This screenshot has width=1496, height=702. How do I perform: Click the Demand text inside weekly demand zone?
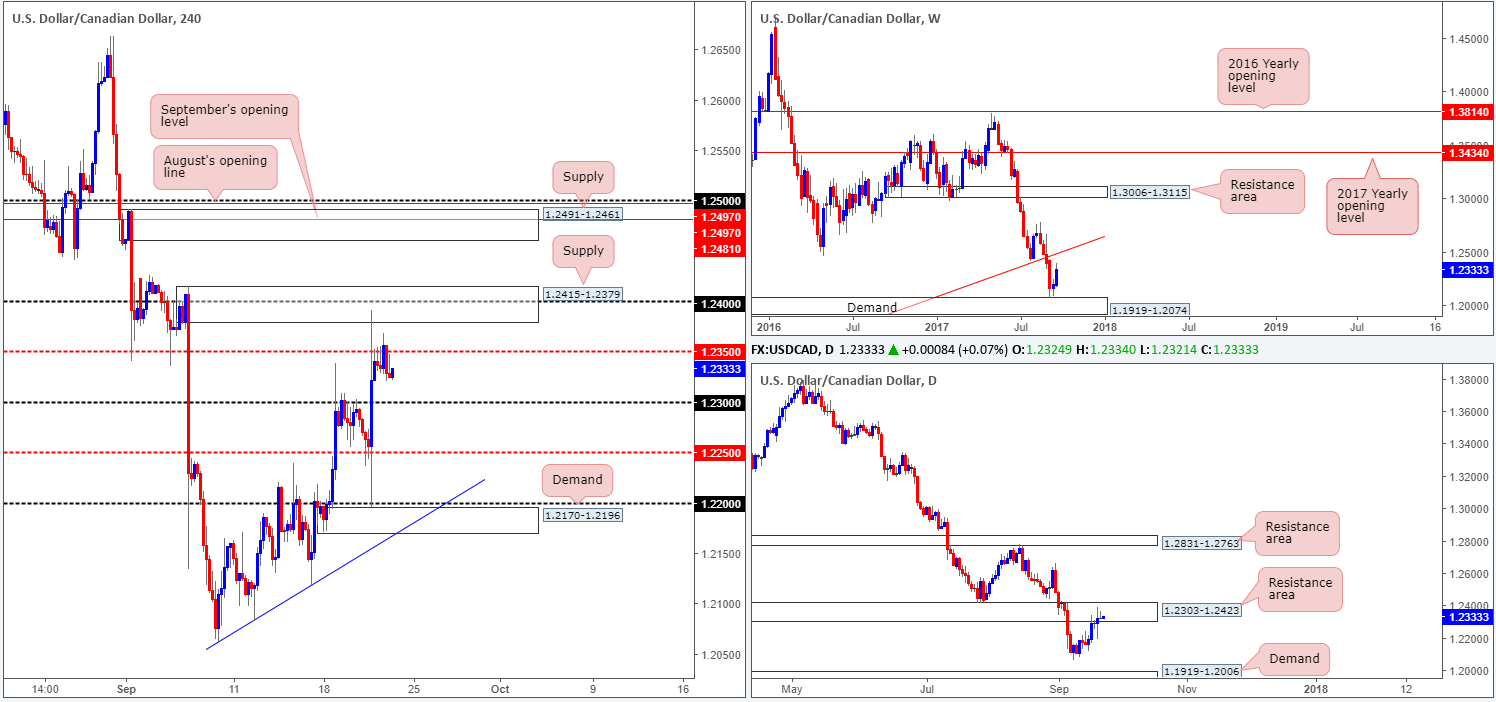[x=873, y=308]
